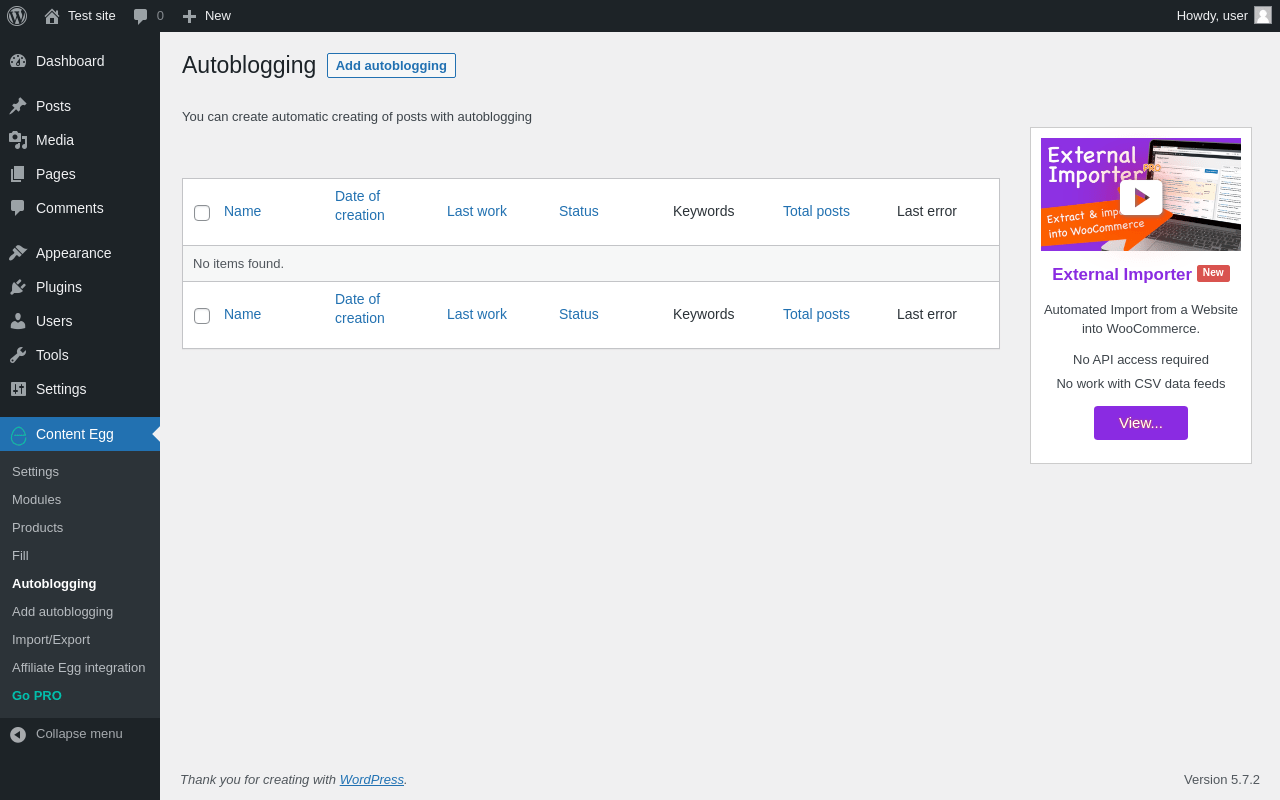1280x800 pixels.
Task: Click the WordPress logo icon
Action: pyautogui.click(x=17, y=16)
